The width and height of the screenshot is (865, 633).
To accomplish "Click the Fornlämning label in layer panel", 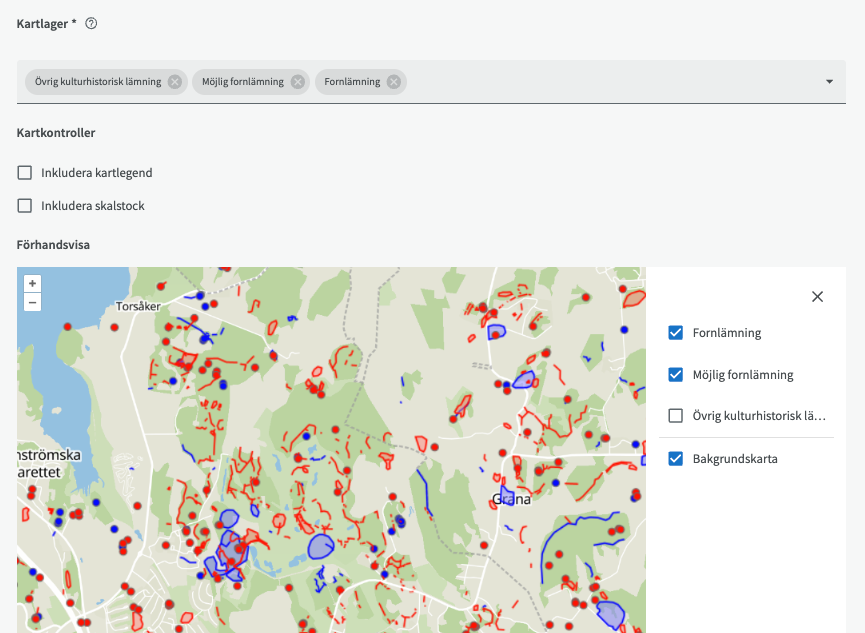I will click(x=727, y=333).
